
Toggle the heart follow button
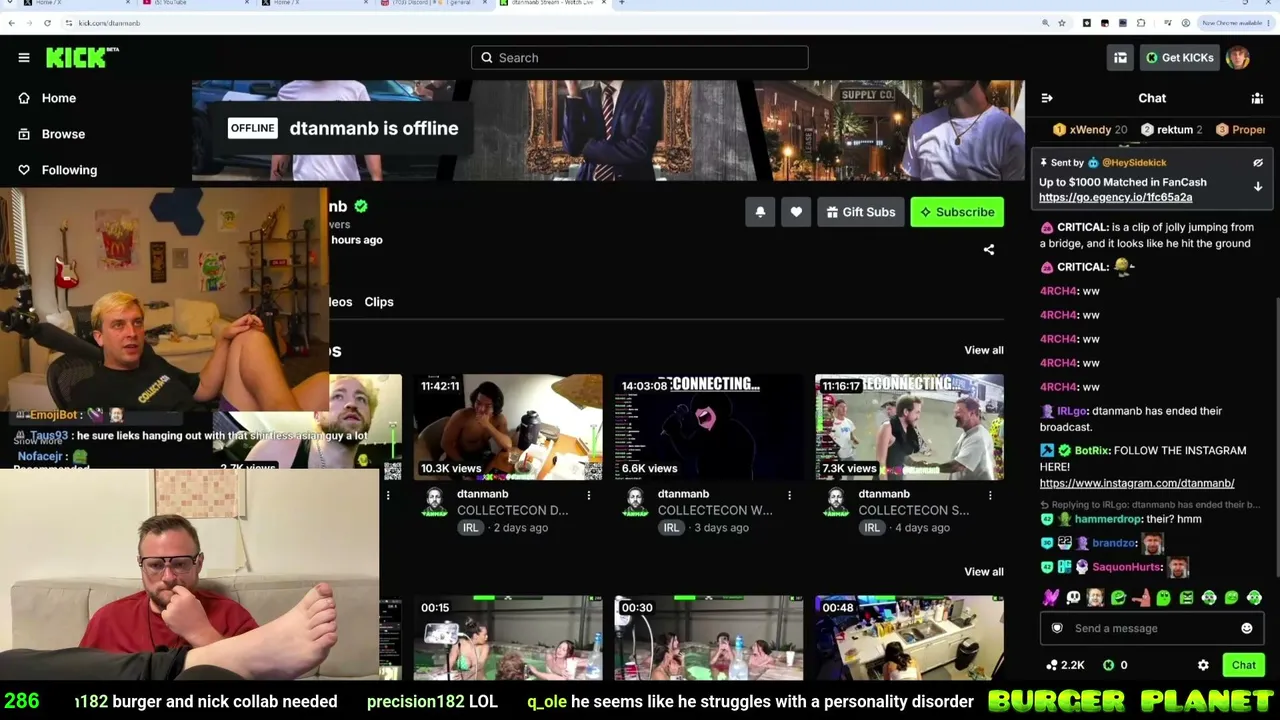click(796, 212)
